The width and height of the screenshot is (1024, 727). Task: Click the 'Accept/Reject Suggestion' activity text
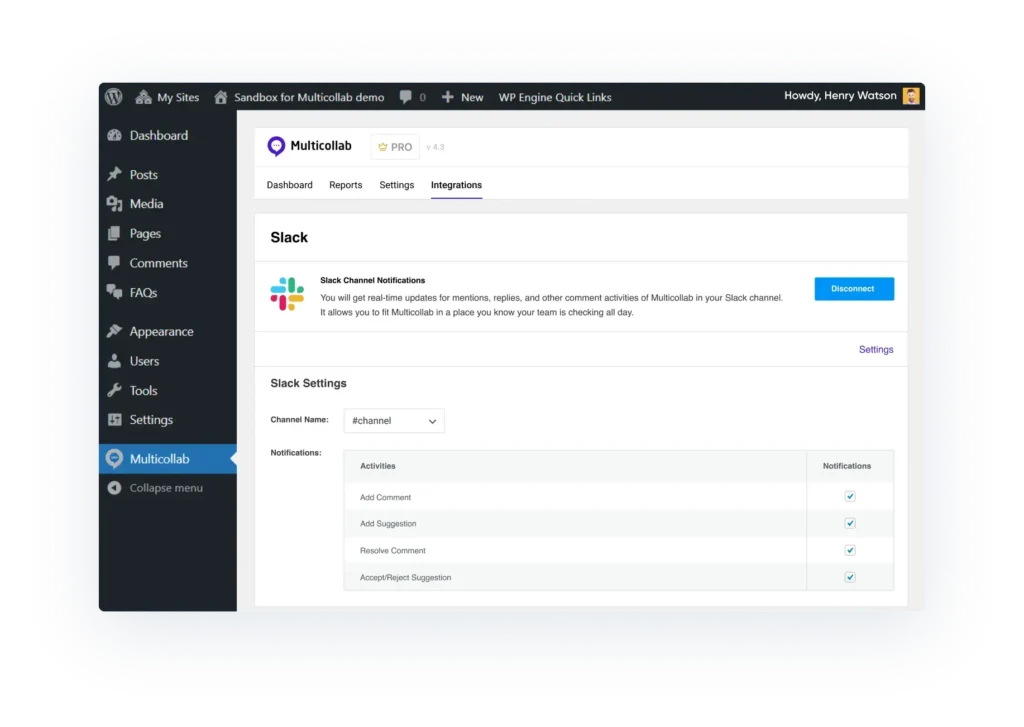[x=406, y=577]
